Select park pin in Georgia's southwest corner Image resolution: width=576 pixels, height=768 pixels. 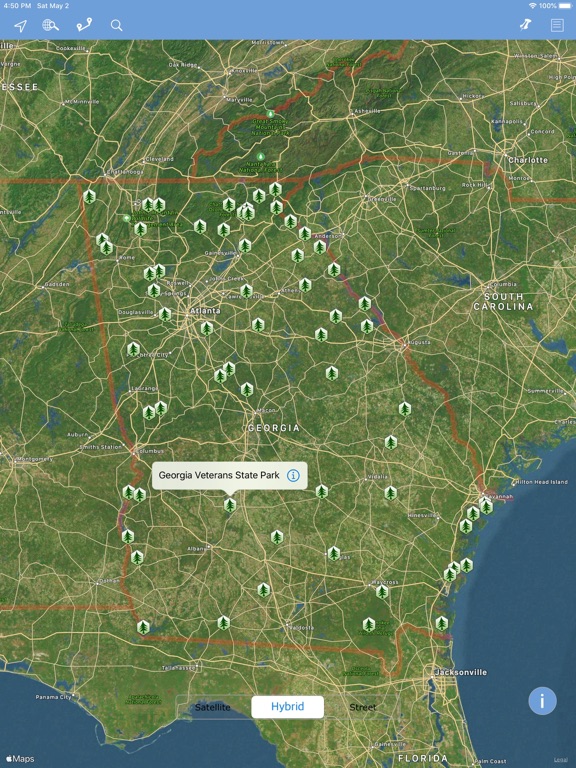[x=143, y=627]
